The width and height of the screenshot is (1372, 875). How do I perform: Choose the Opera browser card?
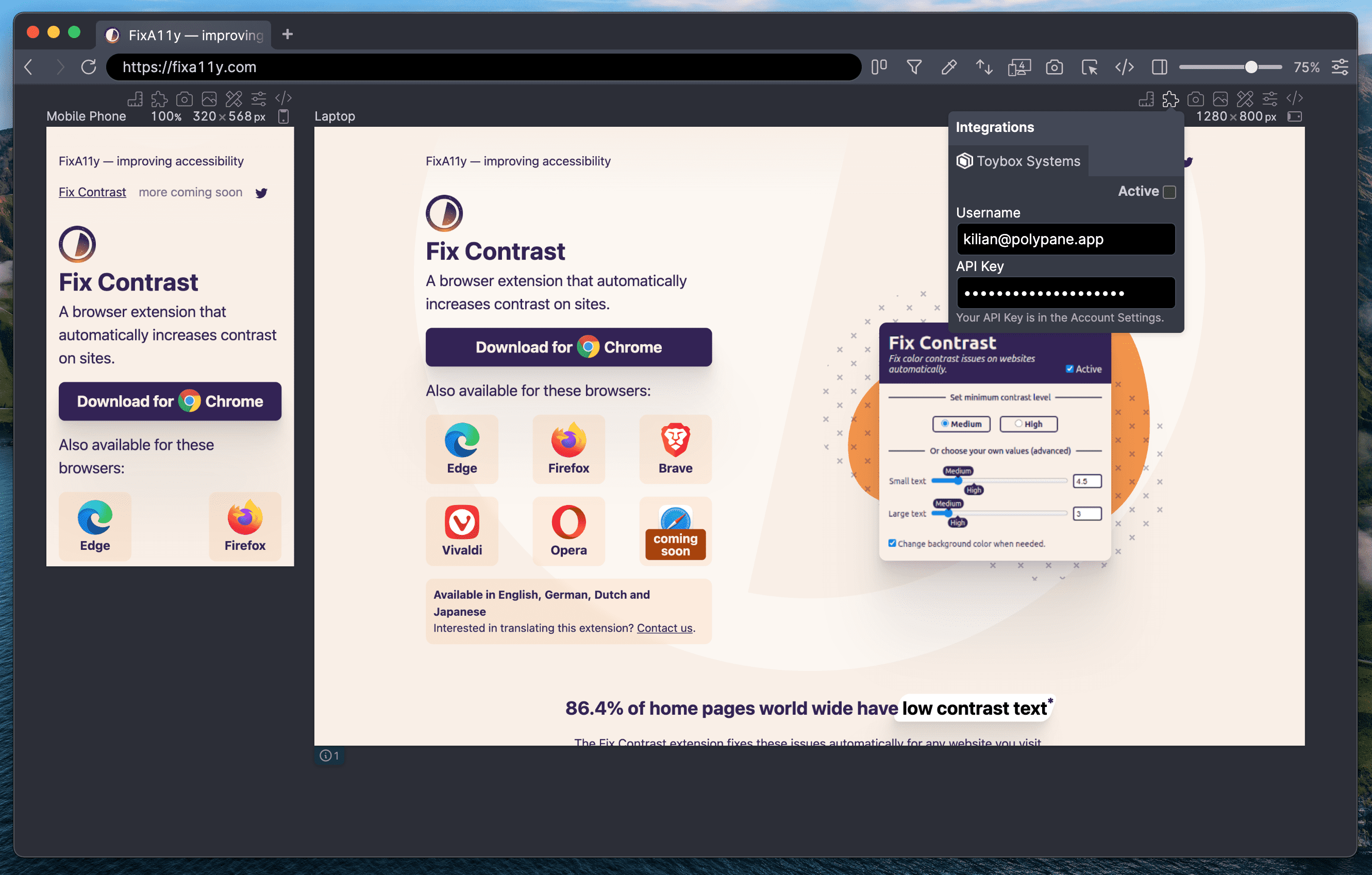[x=568, y=531]
